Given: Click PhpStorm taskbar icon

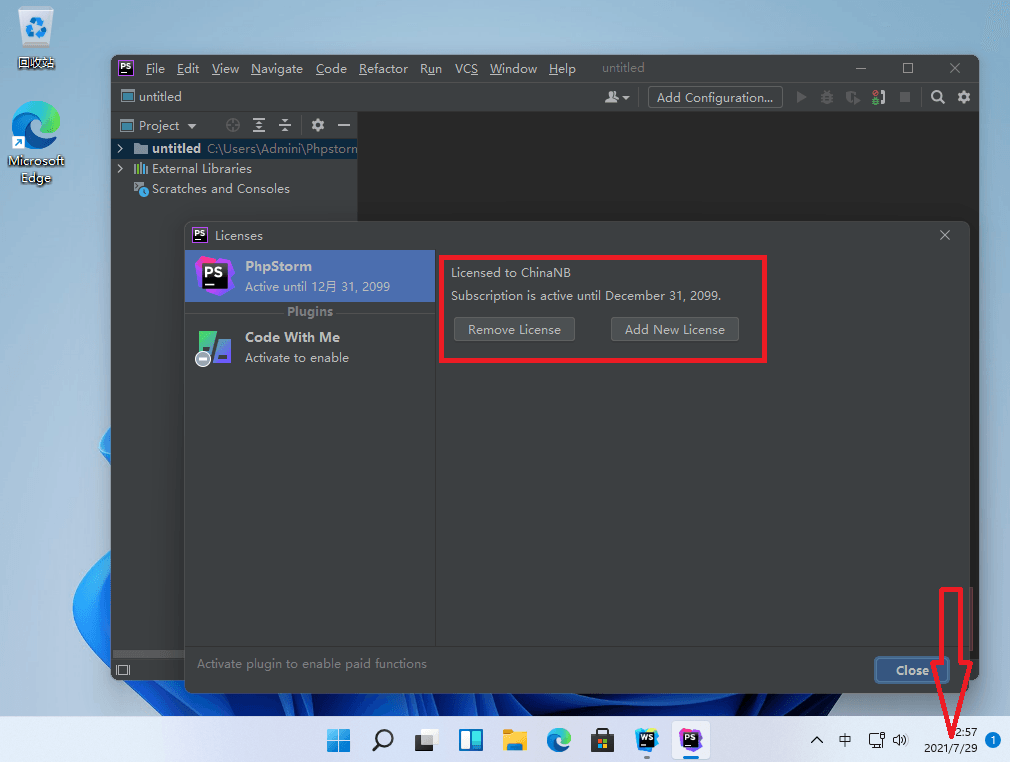Looking at the screenshot, I should (x=691, y=740).
